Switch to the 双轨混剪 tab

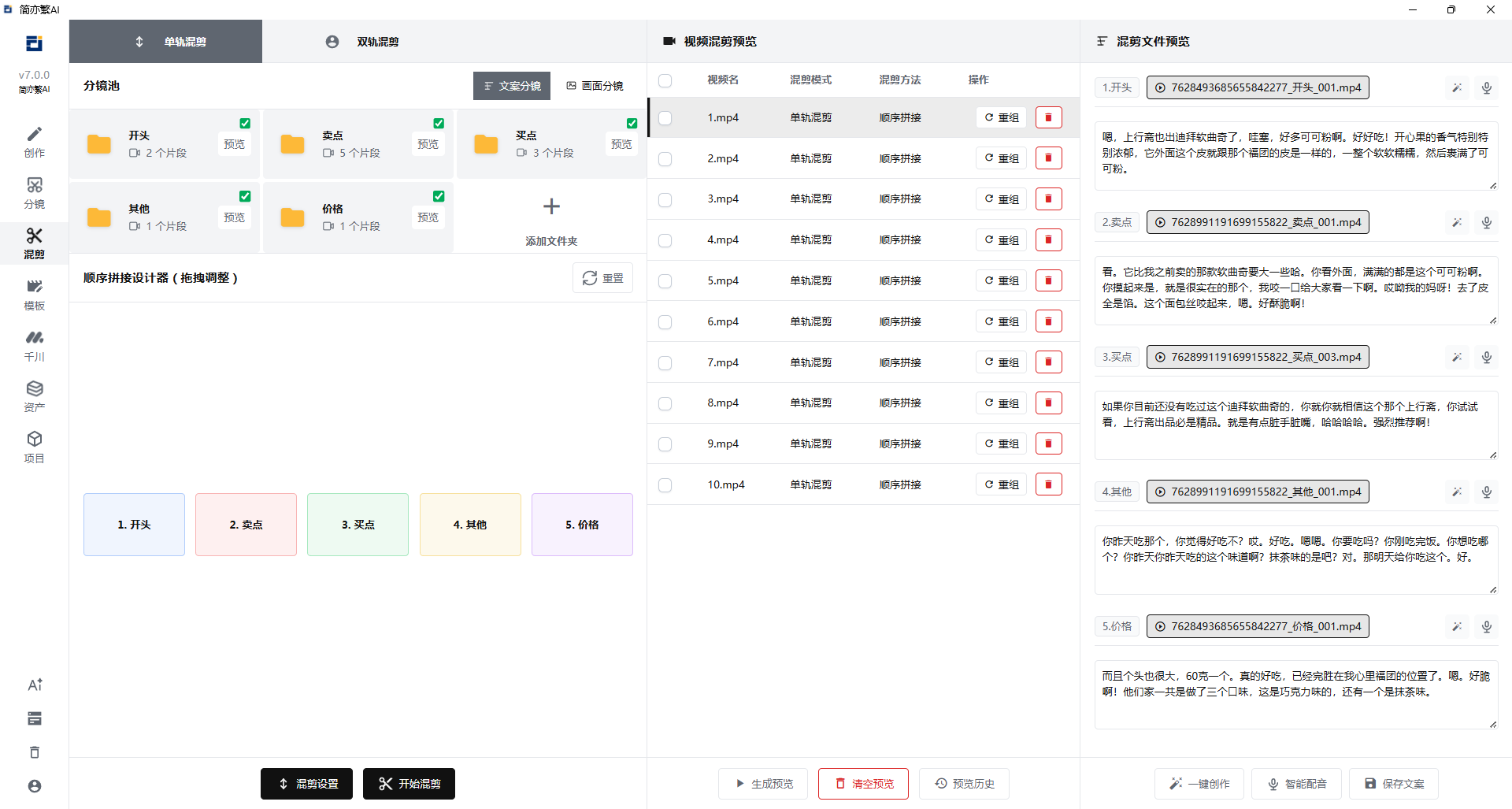363,42
